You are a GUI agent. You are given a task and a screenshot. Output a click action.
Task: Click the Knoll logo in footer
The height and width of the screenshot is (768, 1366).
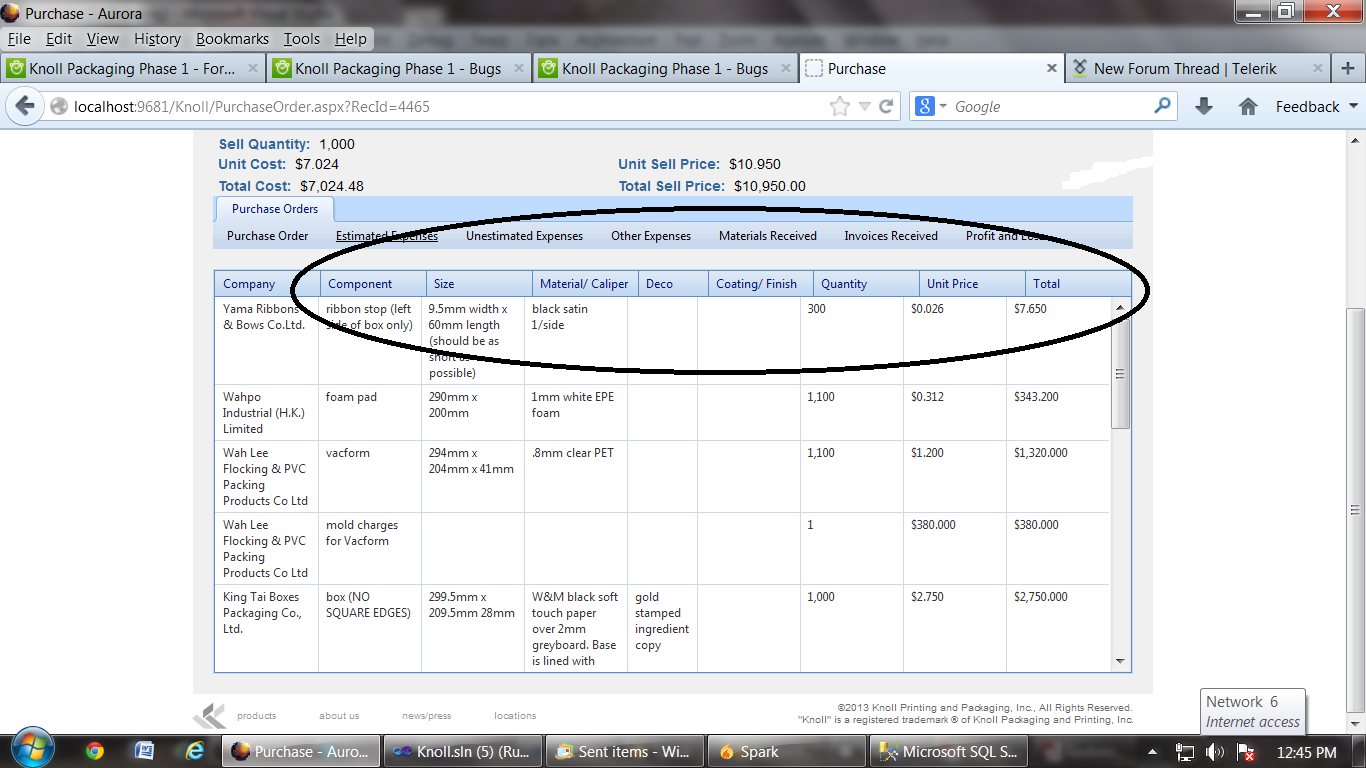209,716
